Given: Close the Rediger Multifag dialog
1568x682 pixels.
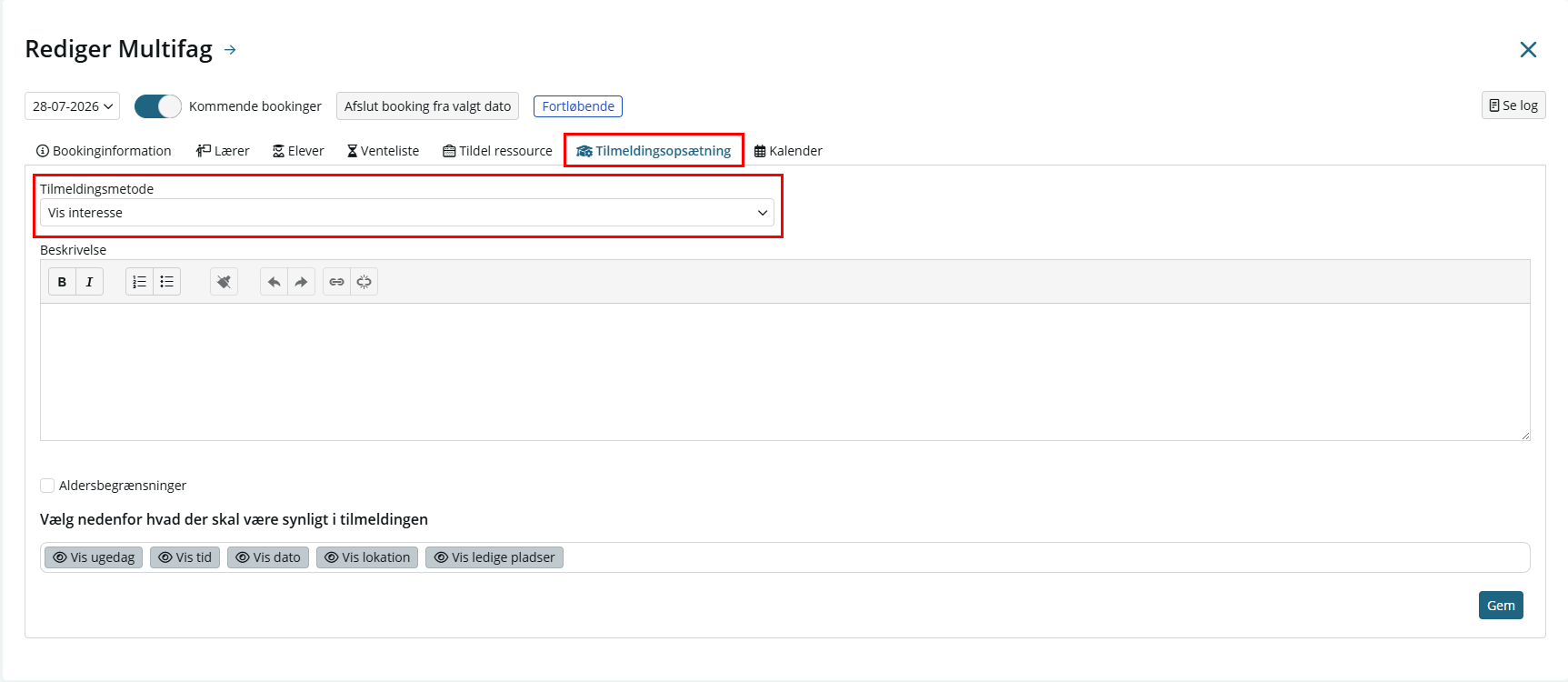Looking at the screenshot, I should [x=1528, y=50].
